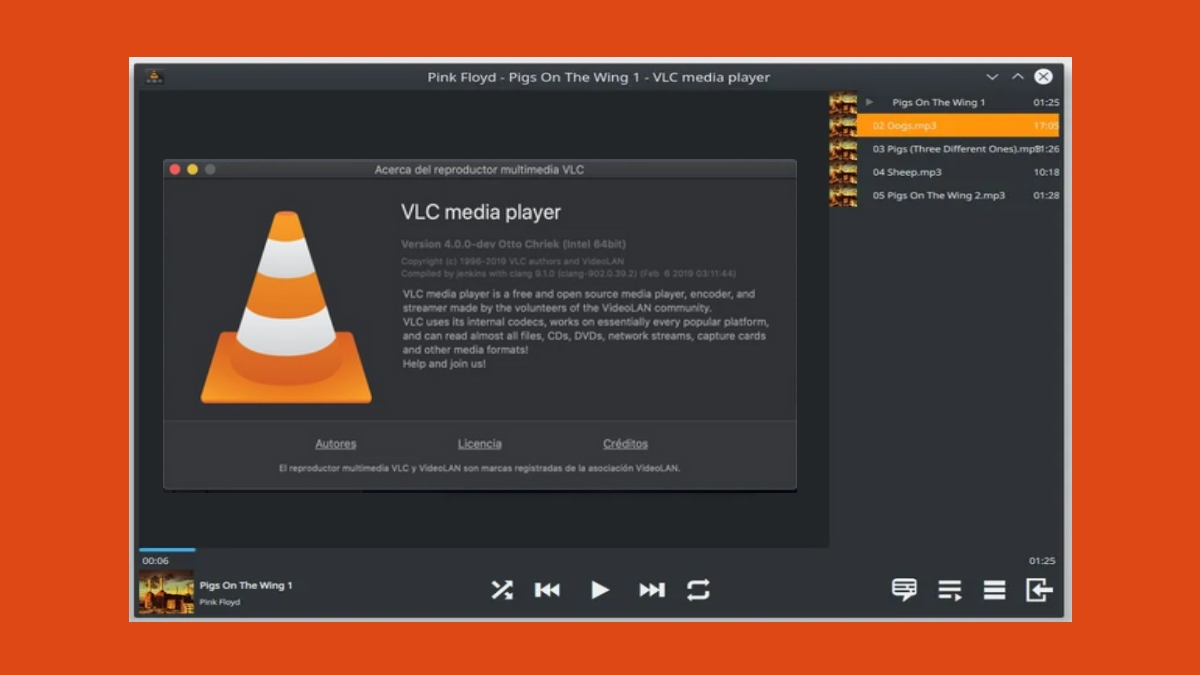
Task: Toggle shuffle playback mode
Action: point(501,590)
